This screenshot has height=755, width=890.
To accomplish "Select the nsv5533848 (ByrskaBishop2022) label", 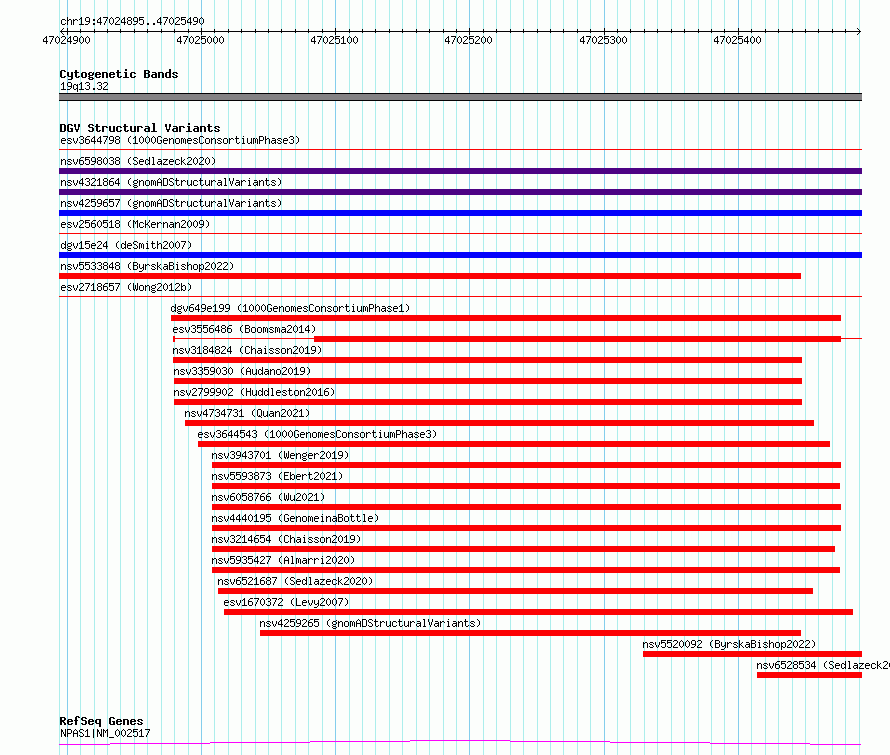I will pyautogui.click(x=147, y=266).
